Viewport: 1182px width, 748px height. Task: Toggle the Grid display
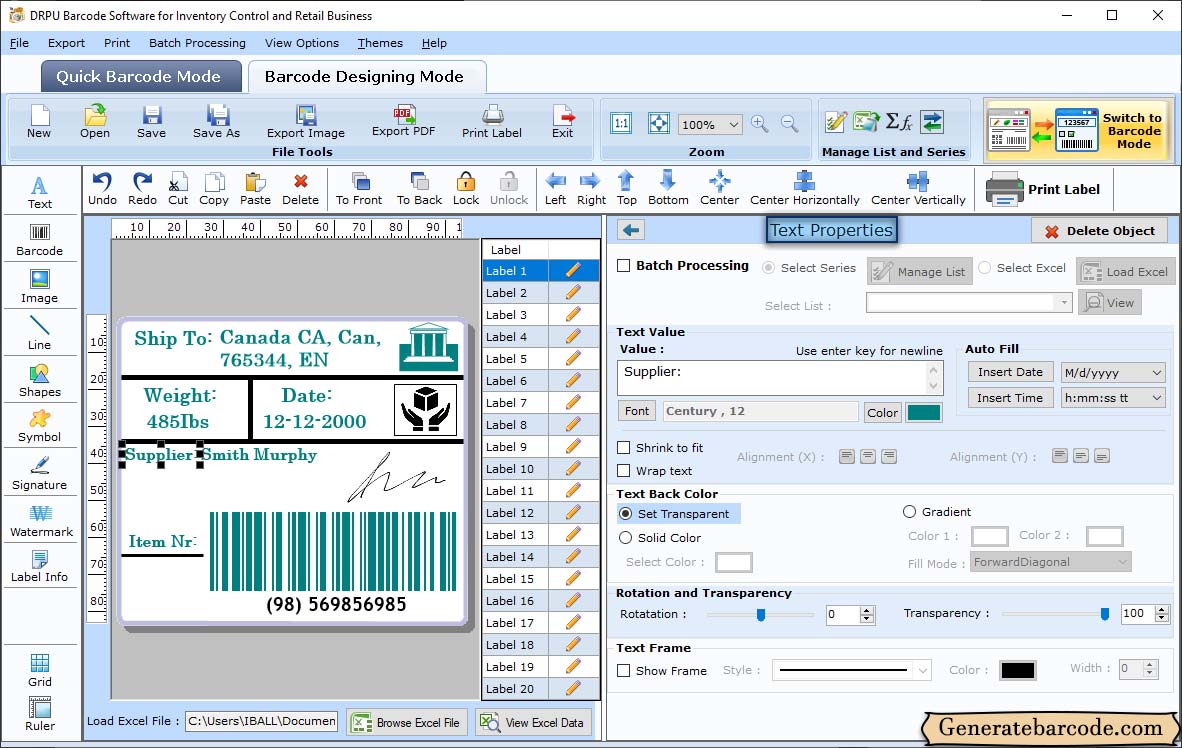39,670
